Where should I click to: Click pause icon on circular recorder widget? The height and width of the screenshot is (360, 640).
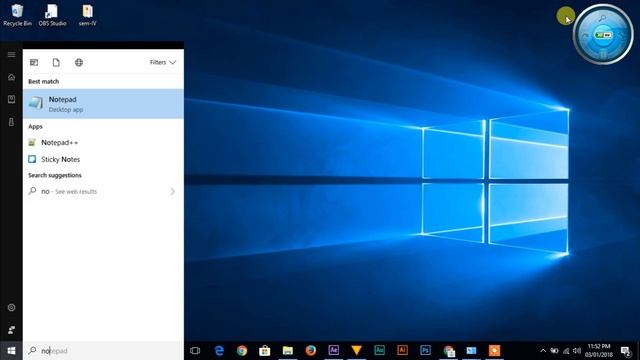click(603, 54)
